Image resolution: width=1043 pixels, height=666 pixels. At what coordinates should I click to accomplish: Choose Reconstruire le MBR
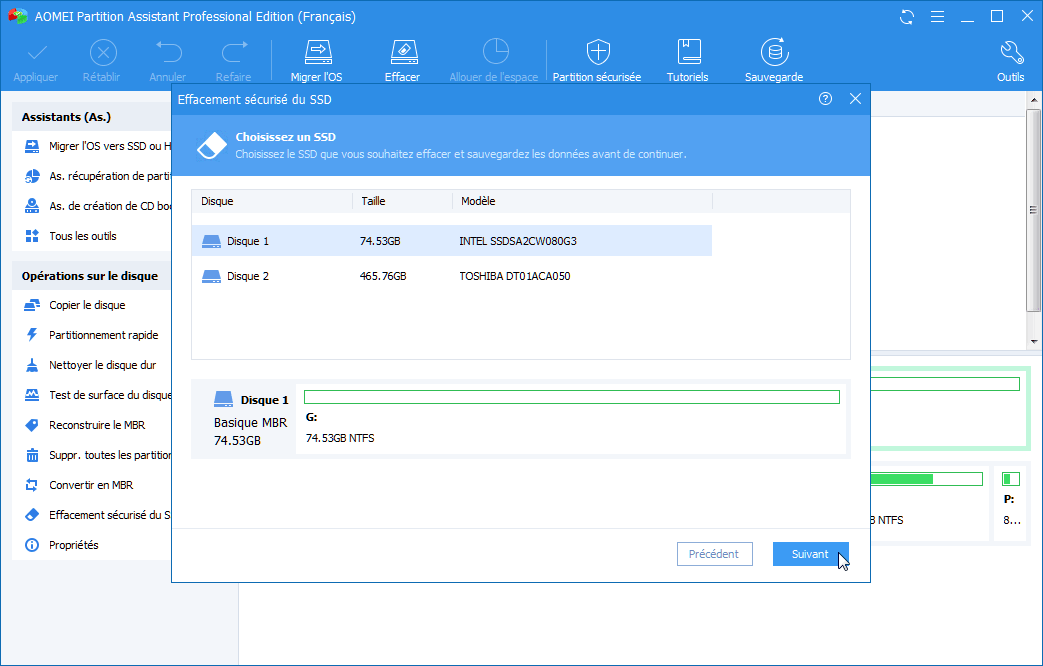[84, 425]
